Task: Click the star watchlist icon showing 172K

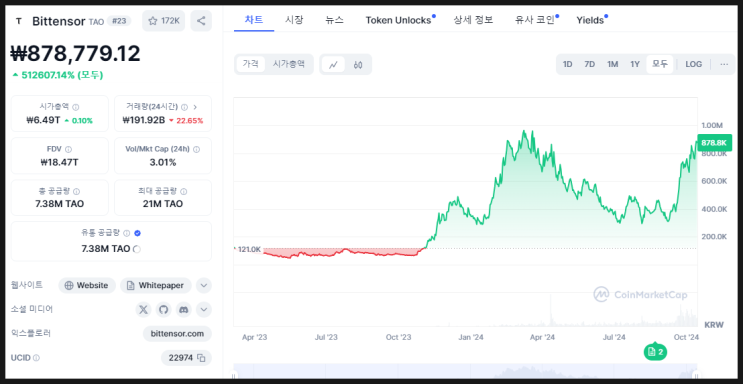Action: [x=163, y=21]
